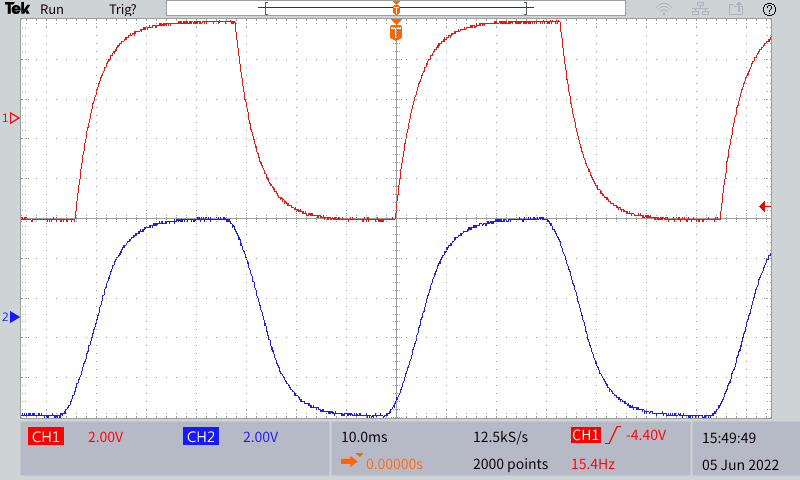Toggle the CH2 channel badge

point(201,437)
